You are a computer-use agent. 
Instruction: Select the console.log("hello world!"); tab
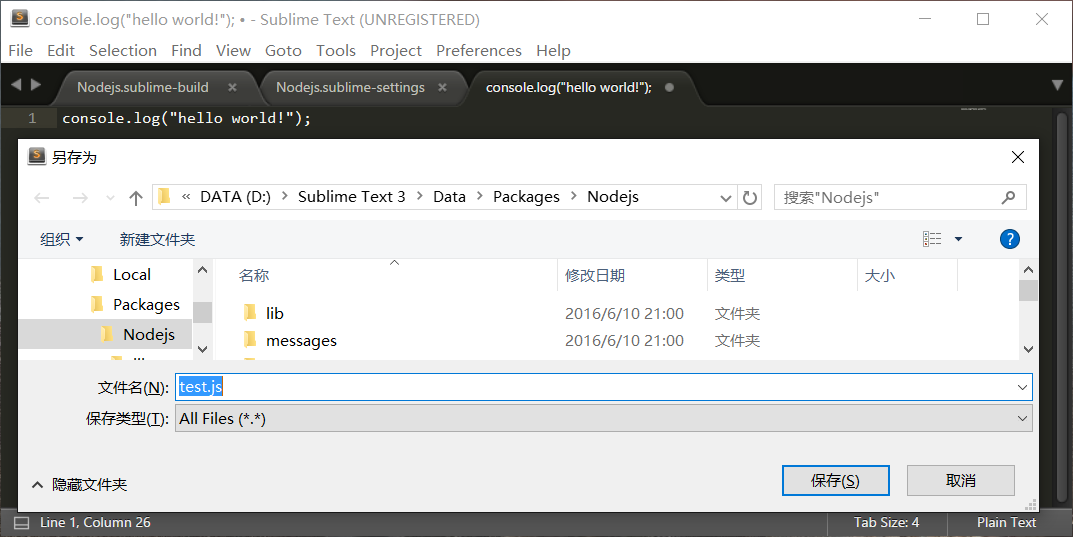(x=569, y=88)
